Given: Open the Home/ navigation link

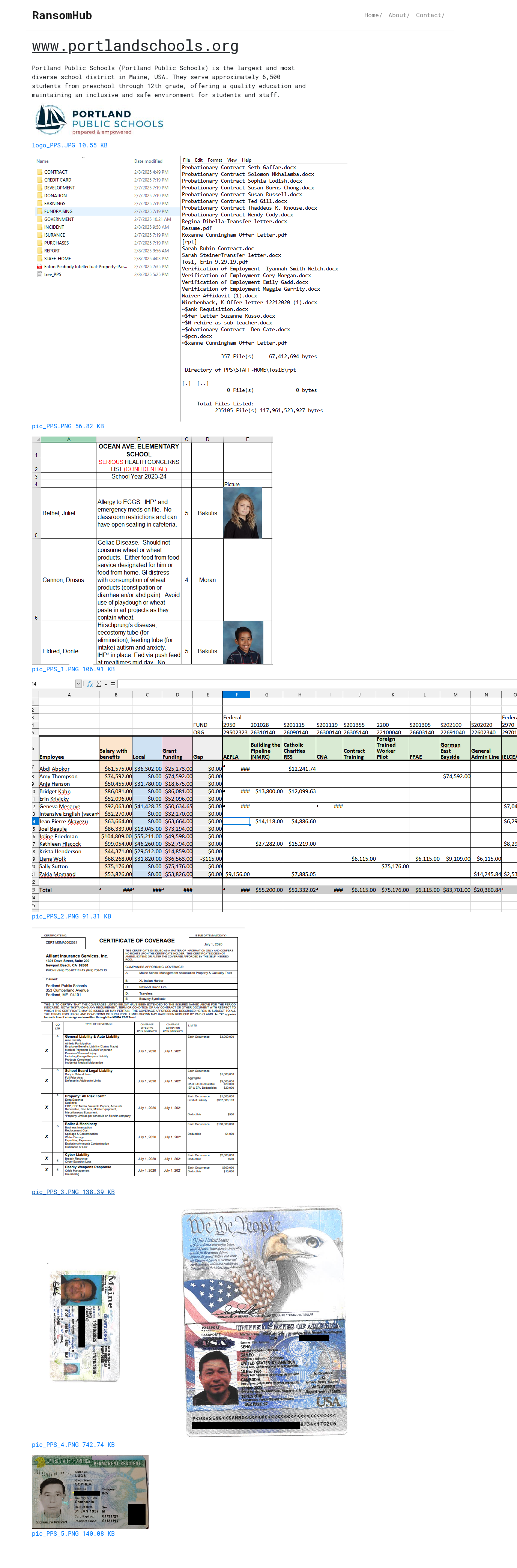Looking at the screenshot, I should pyautogui.click(x=373, y=15).
